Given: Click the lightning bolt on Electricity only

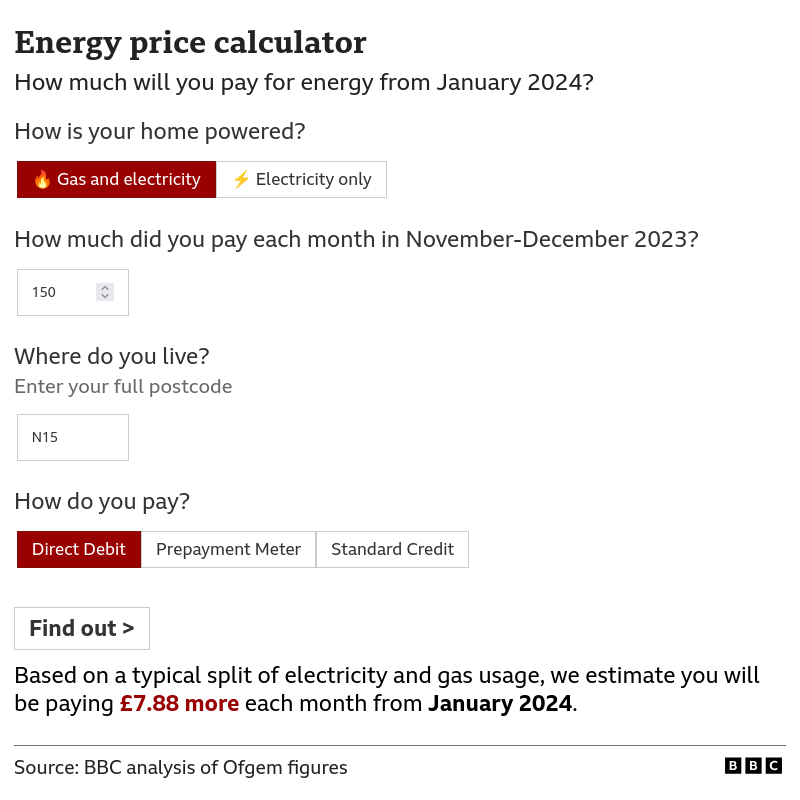Looking at the screenshot, I should 240,179.
